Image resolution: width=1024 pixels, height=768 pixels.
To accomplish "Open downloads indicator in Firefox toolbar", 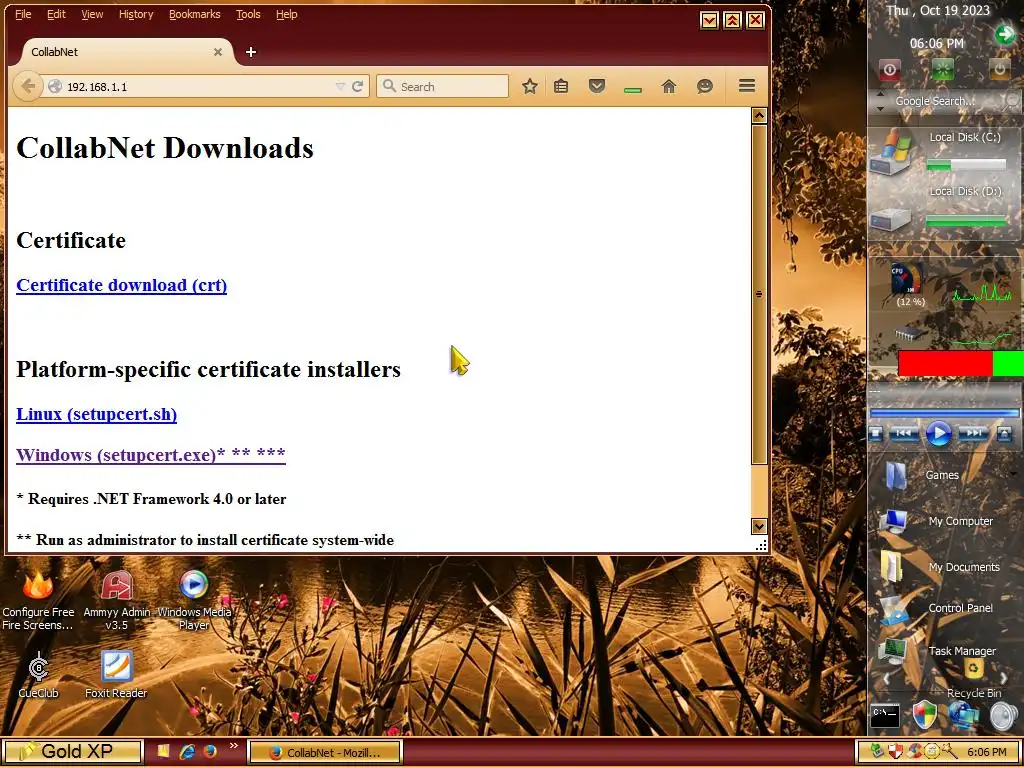I will tap(632, 89).
